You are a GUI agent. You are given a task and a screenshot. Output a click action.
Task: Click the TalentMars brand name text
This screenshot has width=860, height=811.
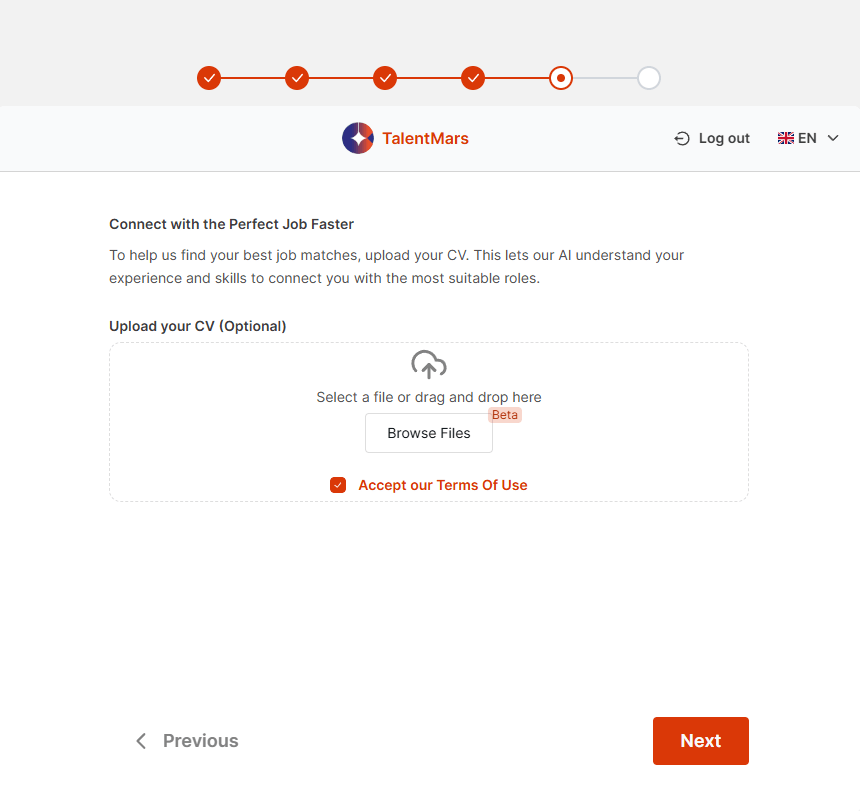425,138
